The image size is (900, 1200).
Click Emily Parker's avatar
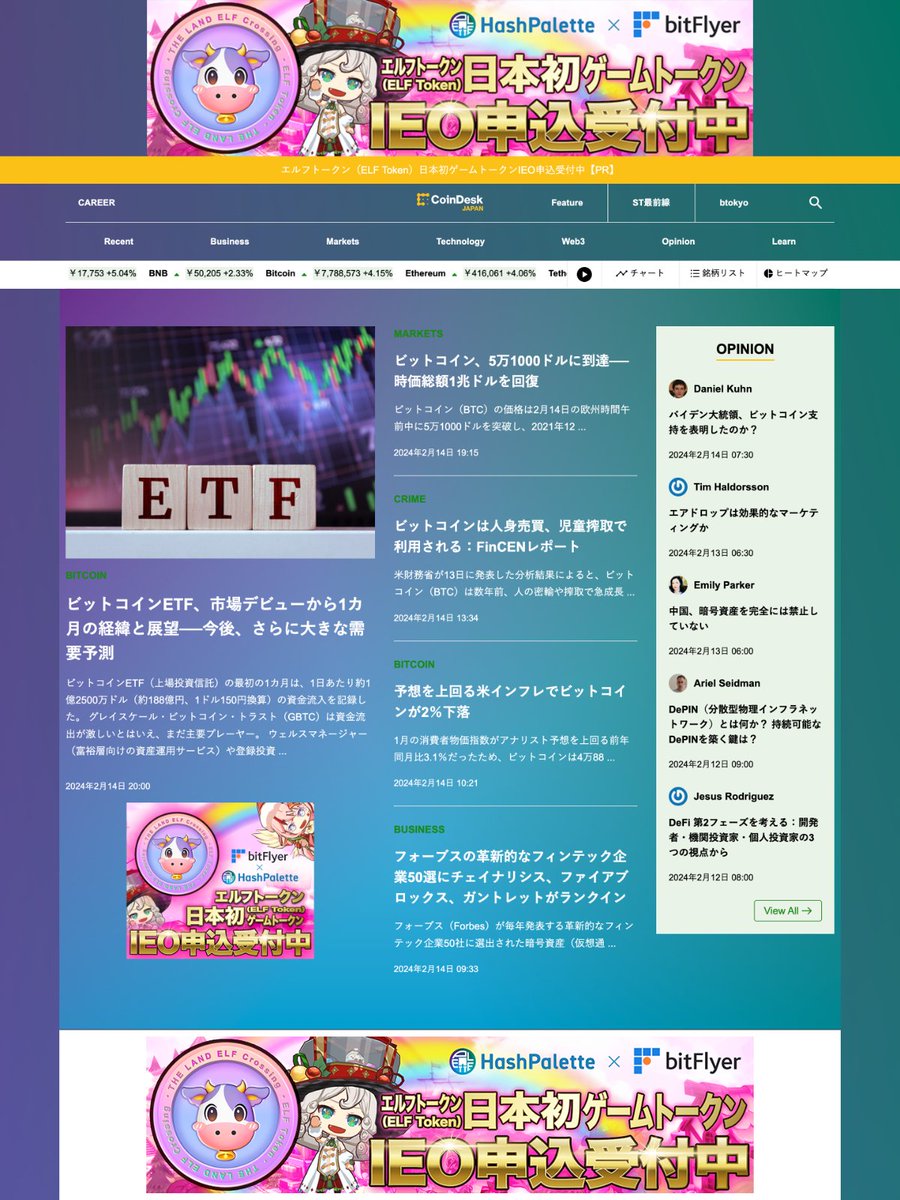678,585
